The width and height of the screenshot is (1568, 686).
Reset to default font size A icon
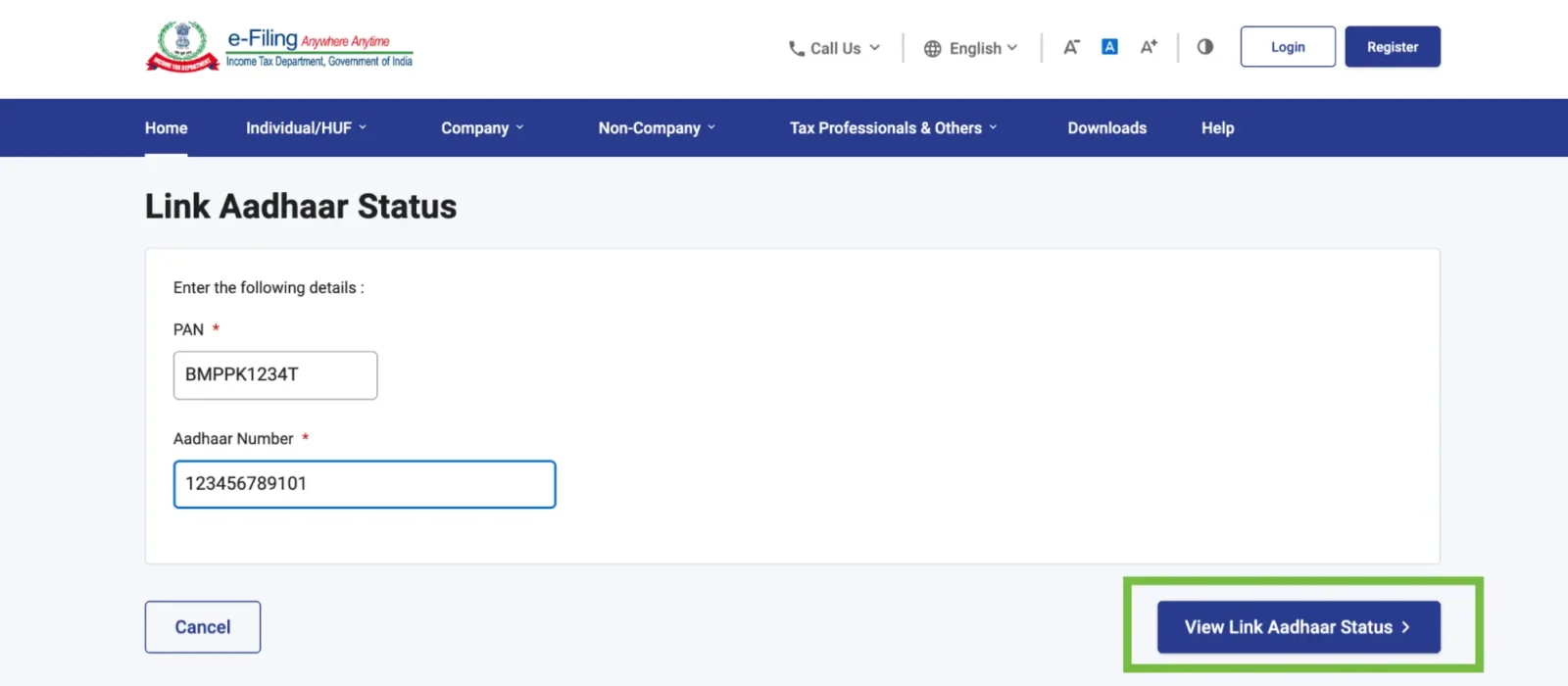tap(1109, 47)
